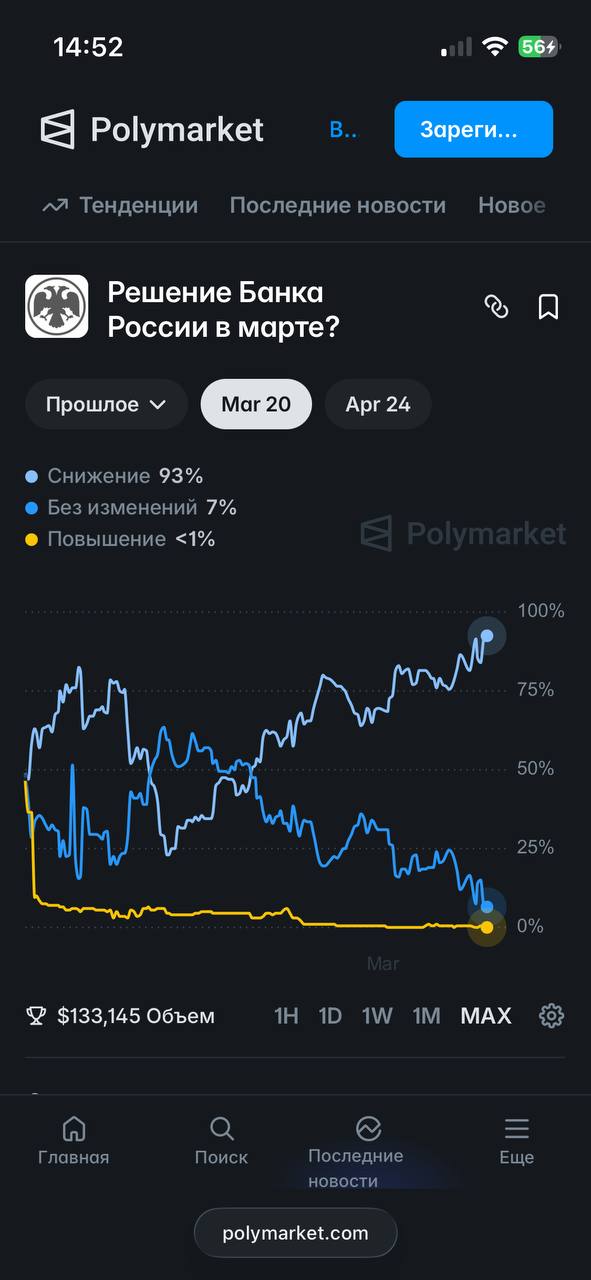Image resolution: width=591 pixels, height=1280 pixels.
Task: Tap the Bank of Russia emblem thumbnail
Action: (56, 306)
